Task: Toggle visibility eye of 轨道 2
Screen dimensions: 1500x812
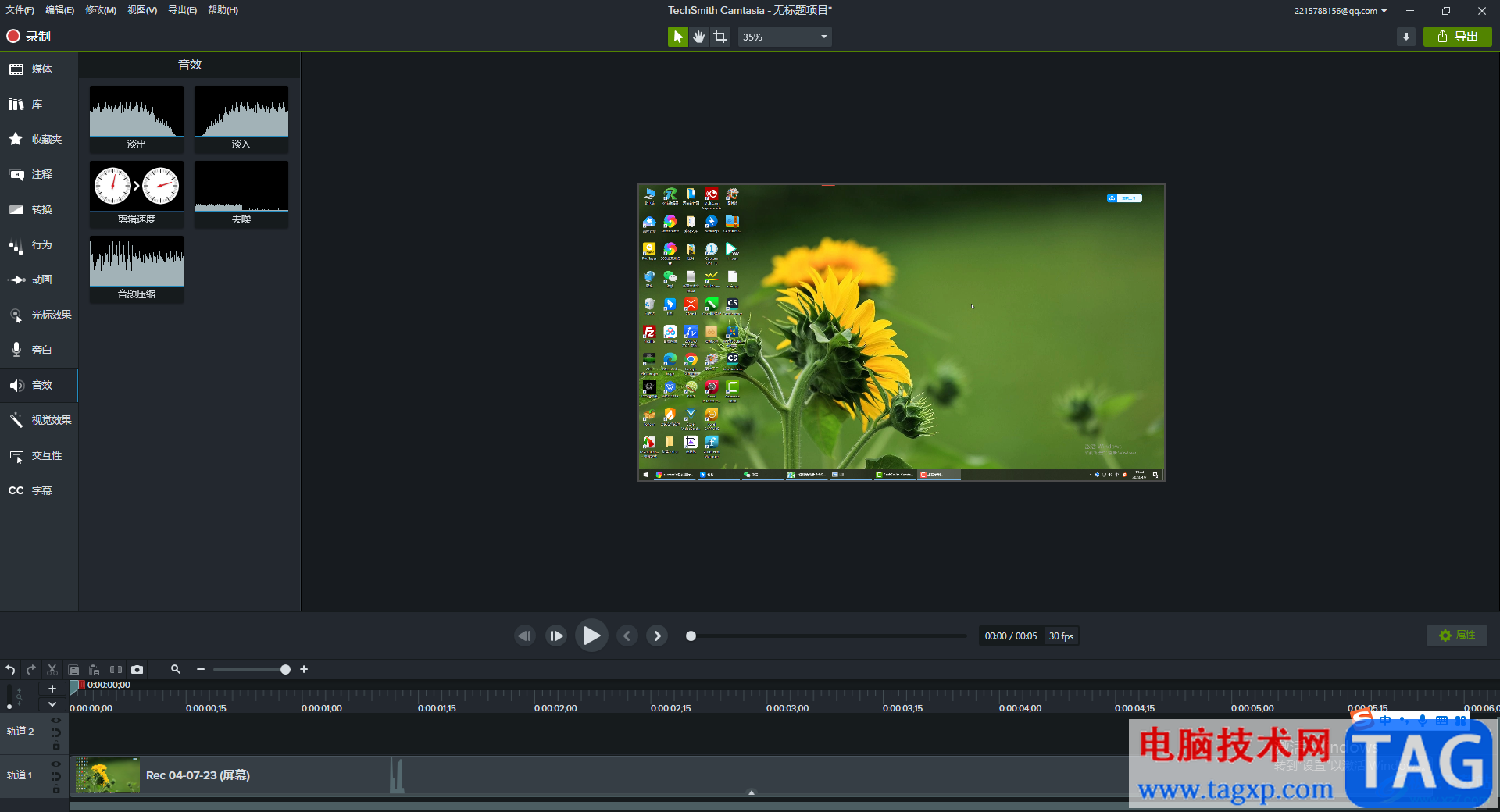Action: click(56, 721)
